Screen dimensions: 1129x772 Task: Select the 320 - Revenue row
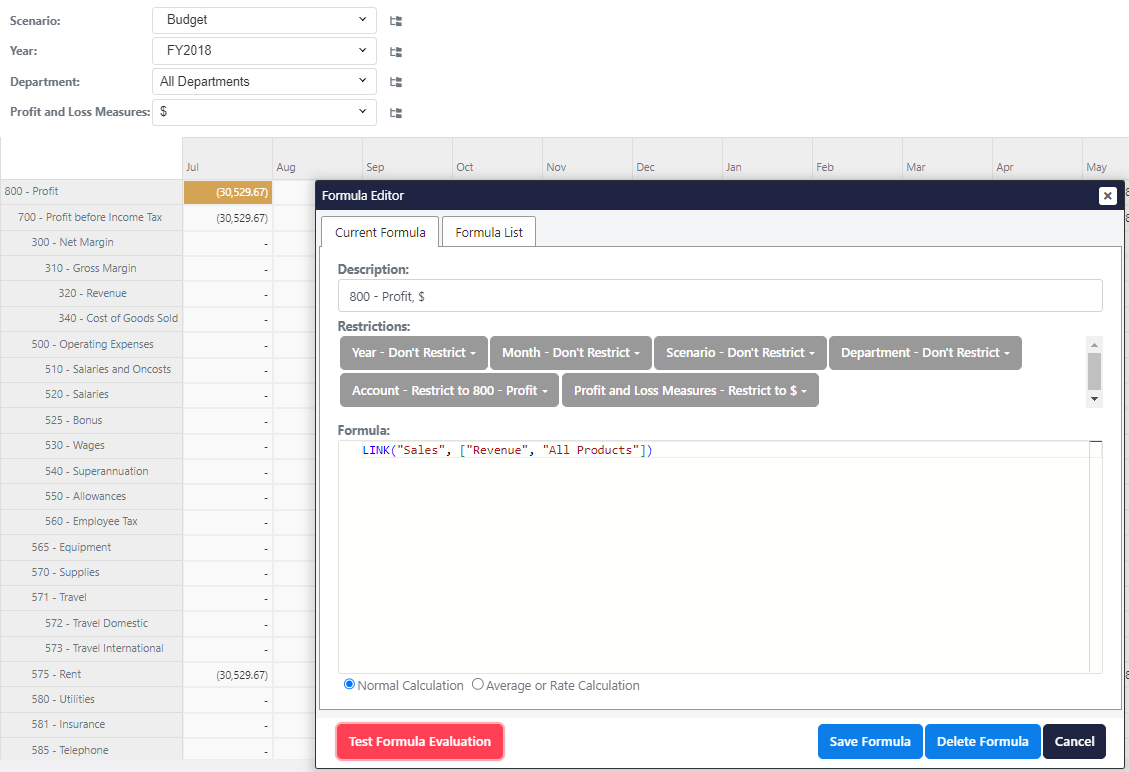pyautogui.click(x=92, y=294)
